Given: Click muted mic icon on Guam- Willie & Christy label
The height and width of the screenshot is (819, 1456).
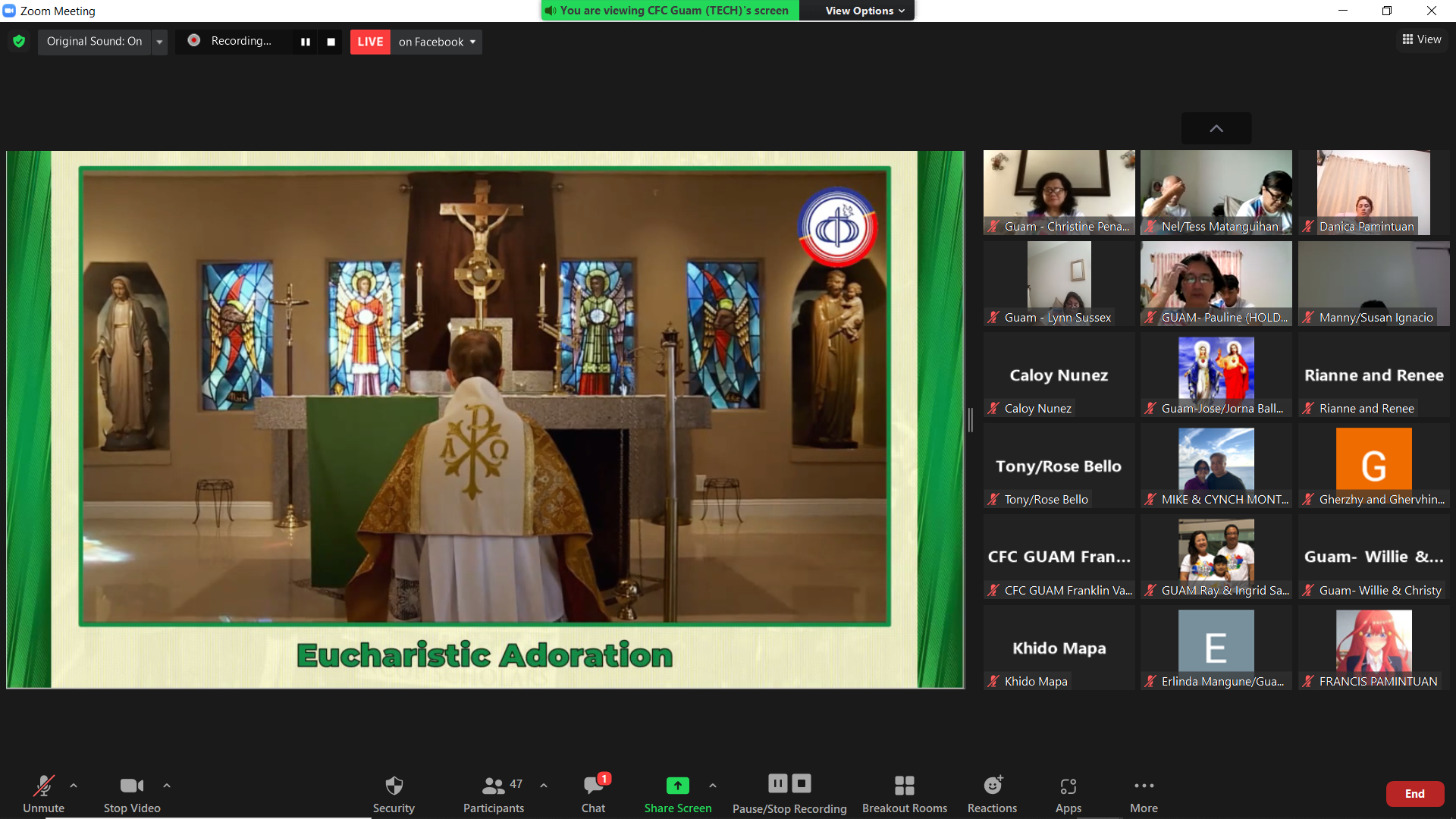Looking at the screenshot, I should [1308, 590].
